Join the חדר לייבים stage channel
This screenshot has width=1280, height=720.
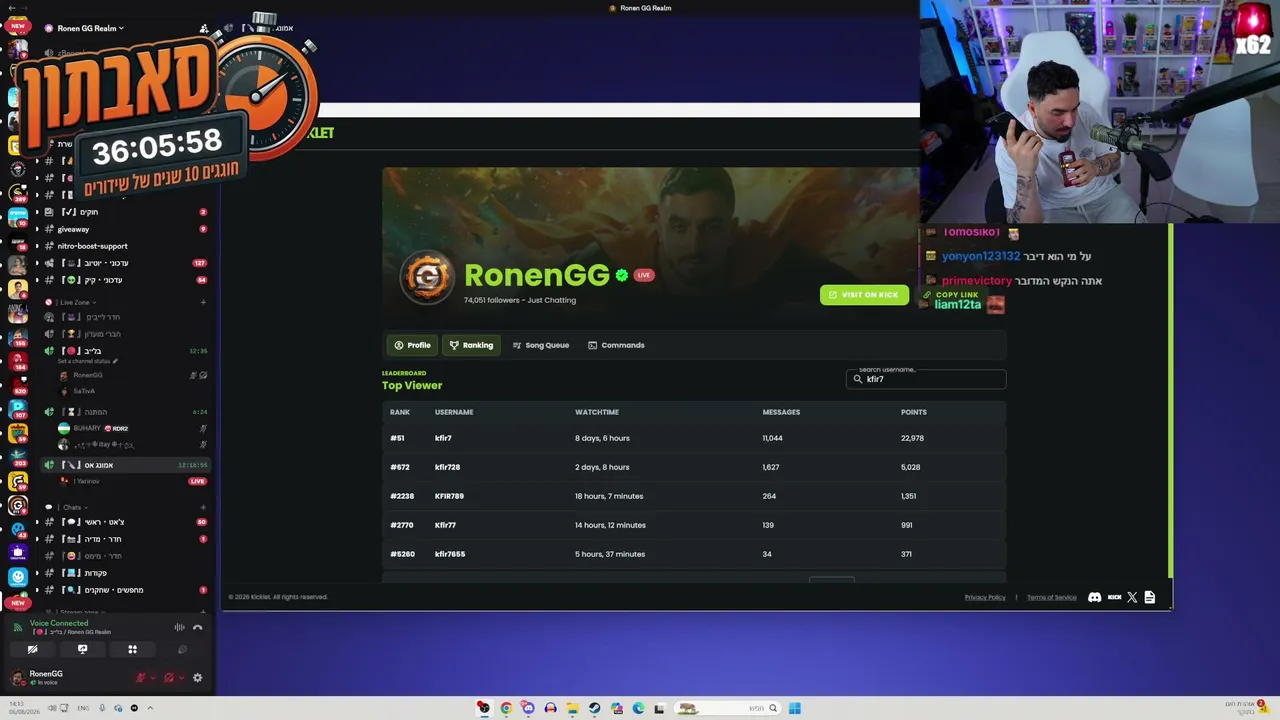click(x=125, y=317)
